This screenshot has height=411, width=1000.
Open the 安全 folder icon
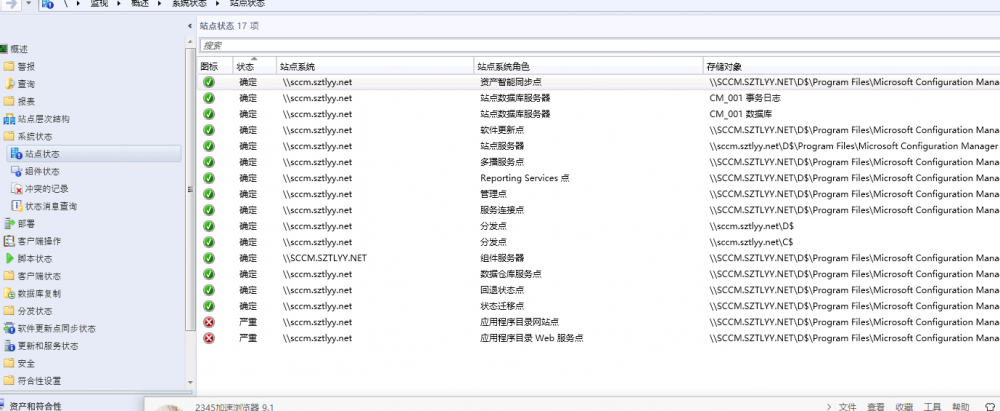click(x=9, y=363)
